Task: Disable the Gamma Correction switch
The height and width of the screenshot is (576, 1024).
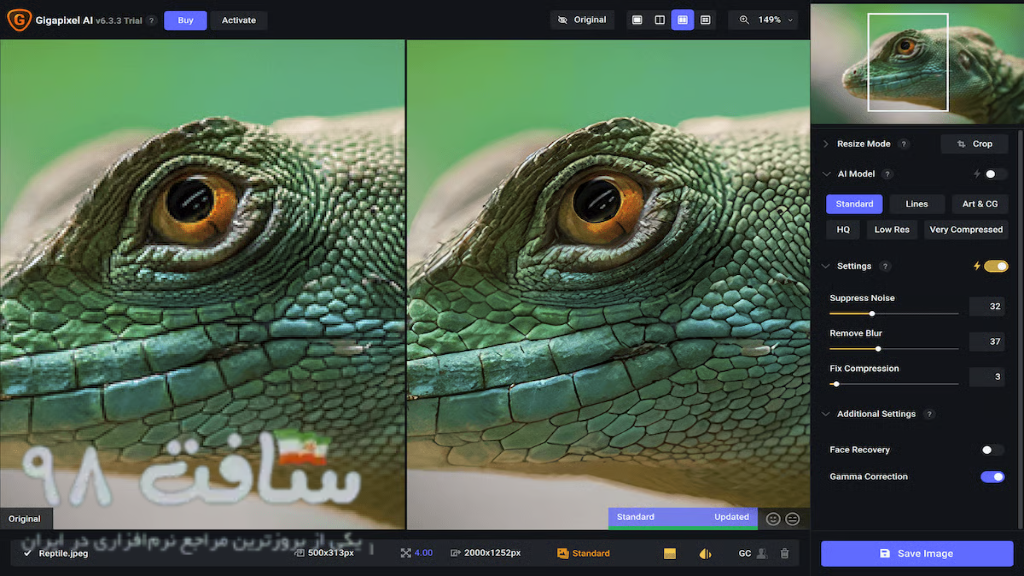Action: [x=992, y=477]
